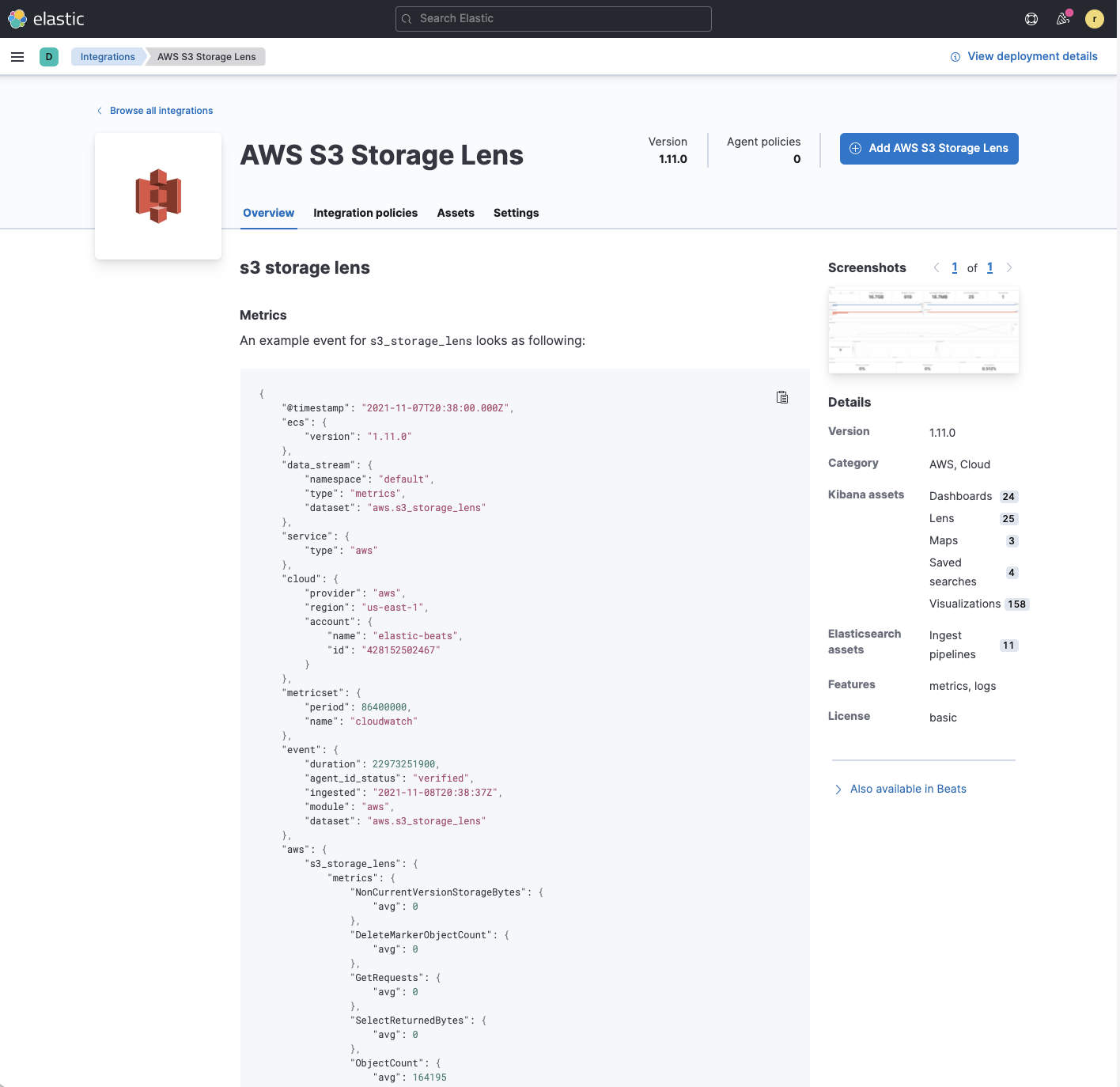The height and width of the screenshot is (1087, 1120).
Task: Click the AWS S3 Storage Lens logo
Action: (157, 195)
